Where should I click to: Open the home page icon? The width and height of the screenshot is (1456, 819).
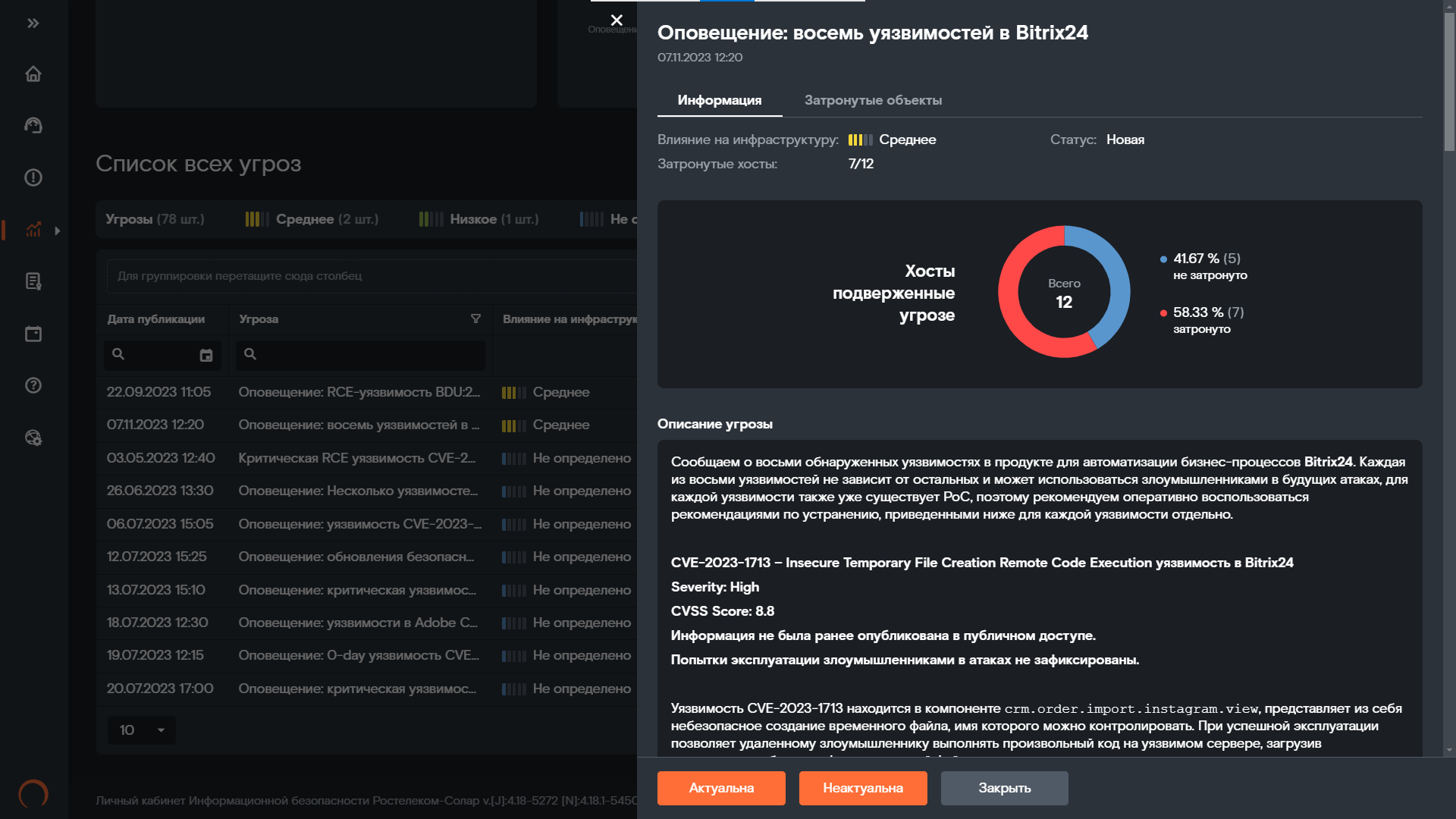point(33,74)
